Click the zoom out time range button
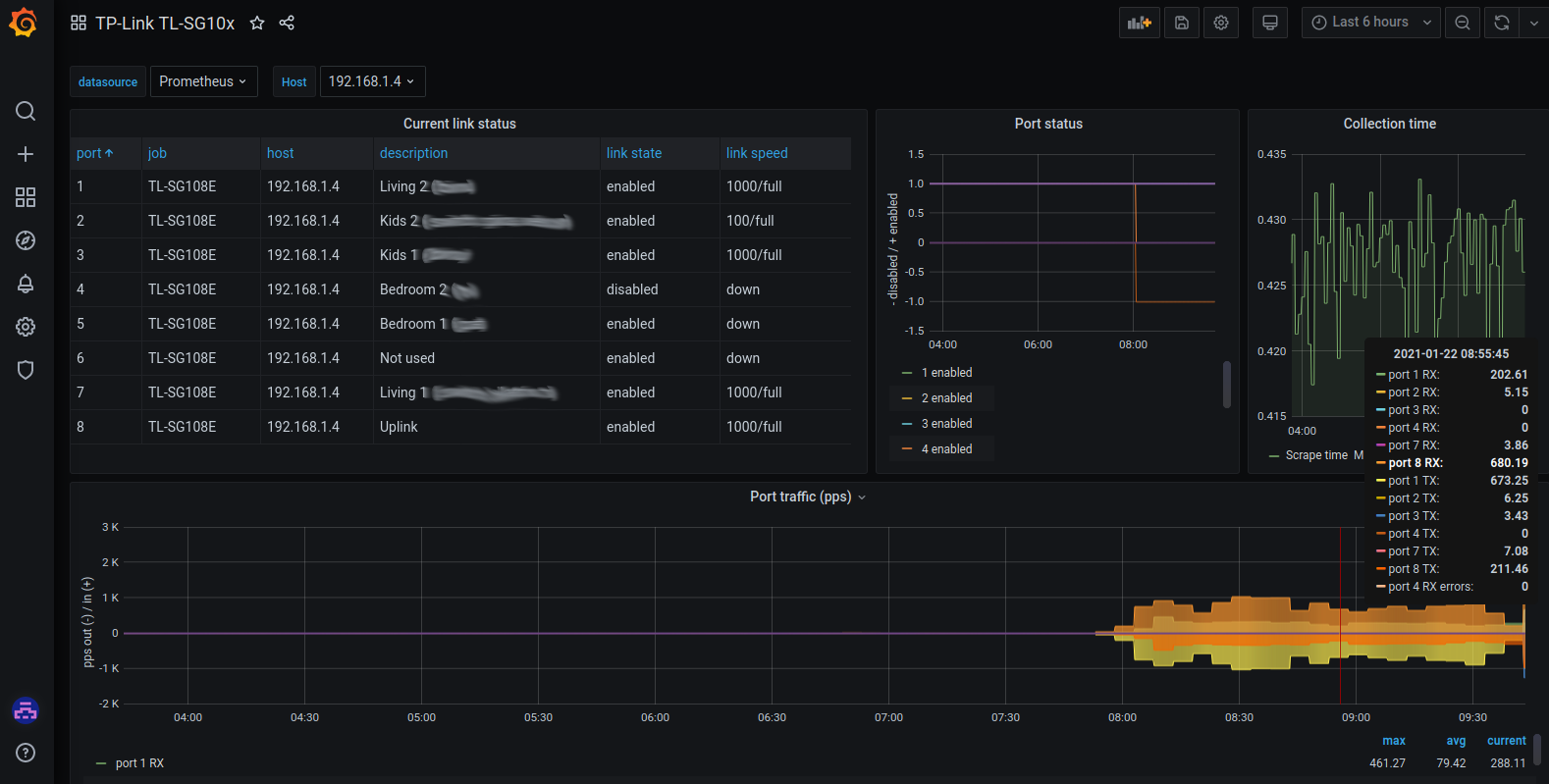 tap(1463, 23)
